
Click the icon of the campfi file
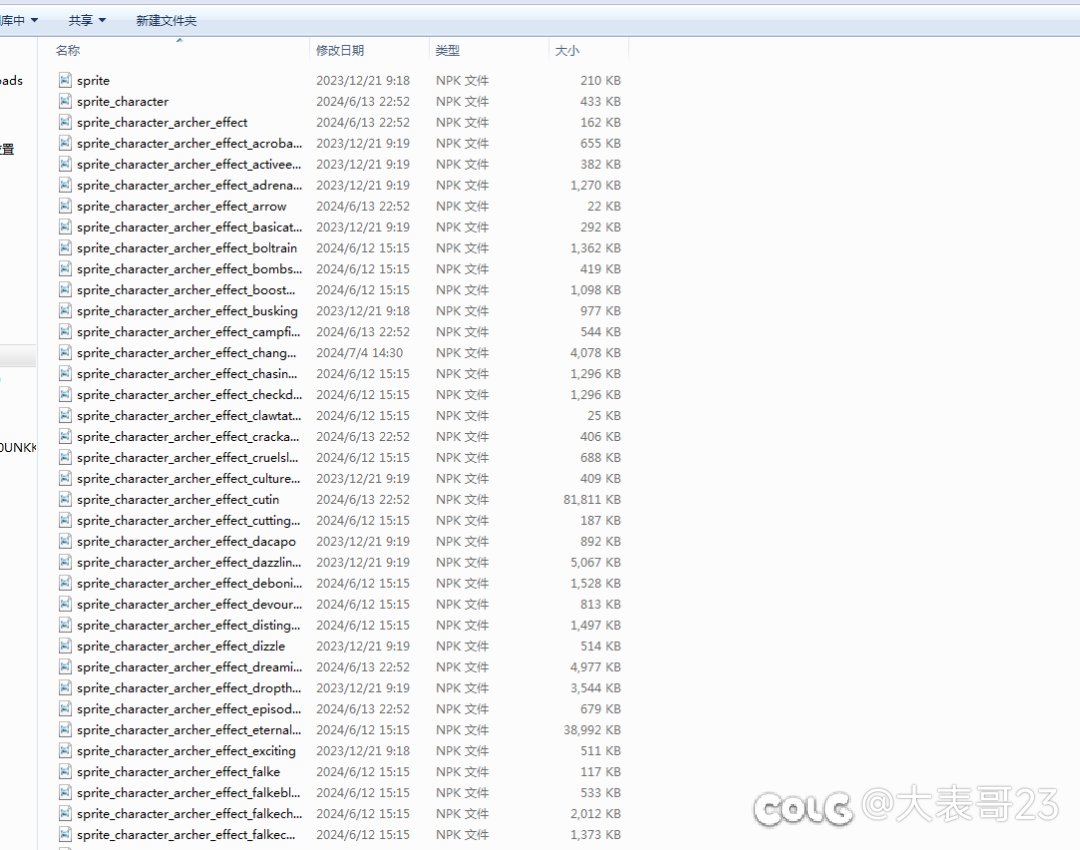pos(65,332)
